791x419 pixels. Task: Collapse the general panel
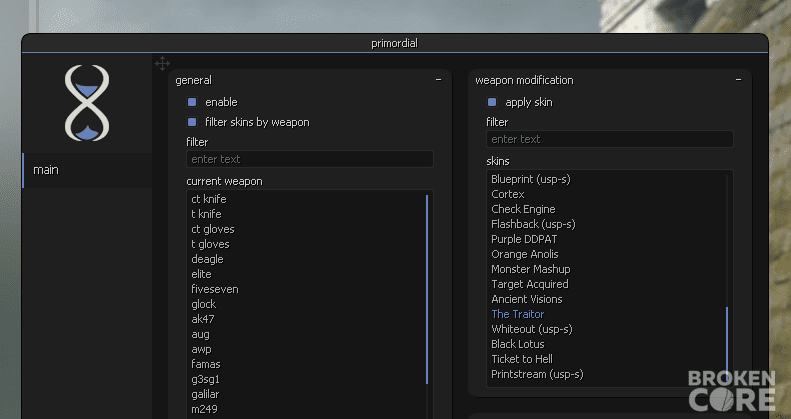pyautogui.click(x=438, y=80)
